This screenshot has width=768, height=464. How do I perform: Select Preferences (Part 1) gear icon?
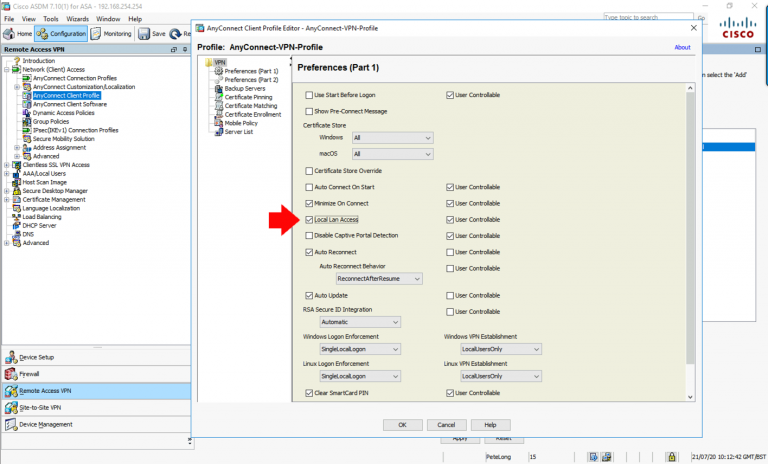[x=218, y=71]
